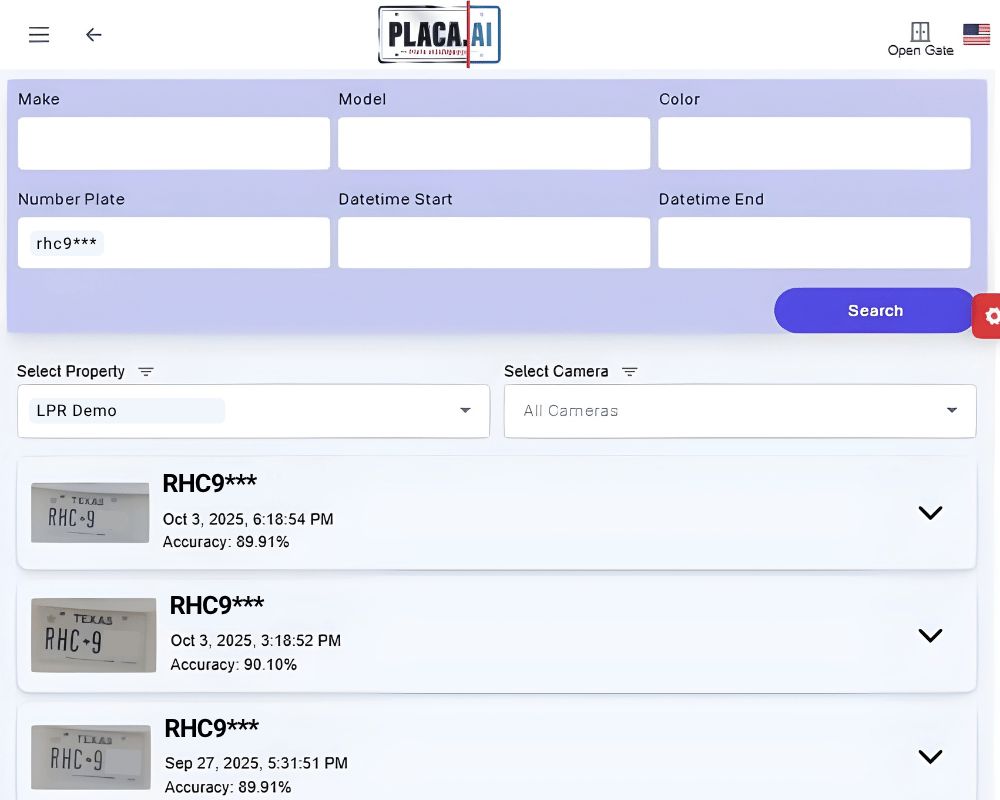
Task: Click into the Color text field
Action: tap(814, 144)
